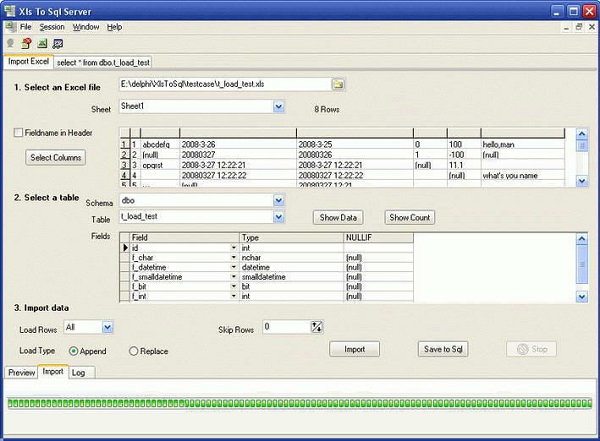This screenshot has height=441, width=600.
Task: Click the Show Count button
Action: coord(409,217)
